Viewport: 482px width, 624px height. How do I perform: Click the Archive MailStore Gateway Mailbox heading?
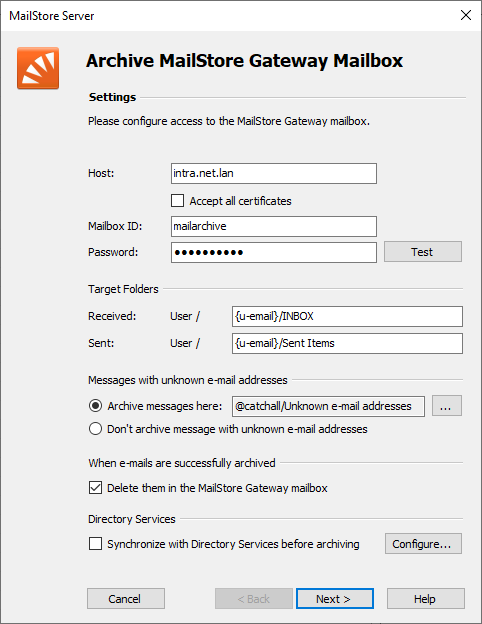tap(244, 61)
